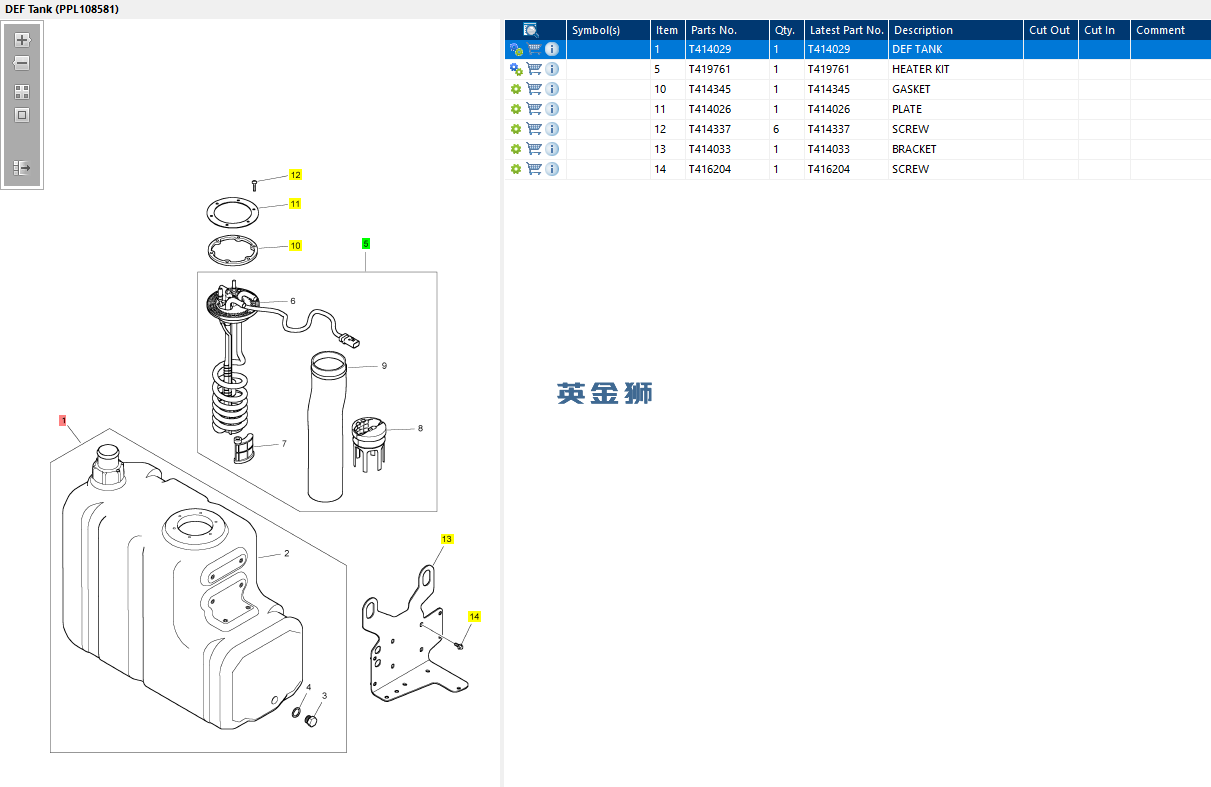Open info for the DEF TANK row
The image size is (1211, 787).
pyautogui.click(x=552, y=49)
